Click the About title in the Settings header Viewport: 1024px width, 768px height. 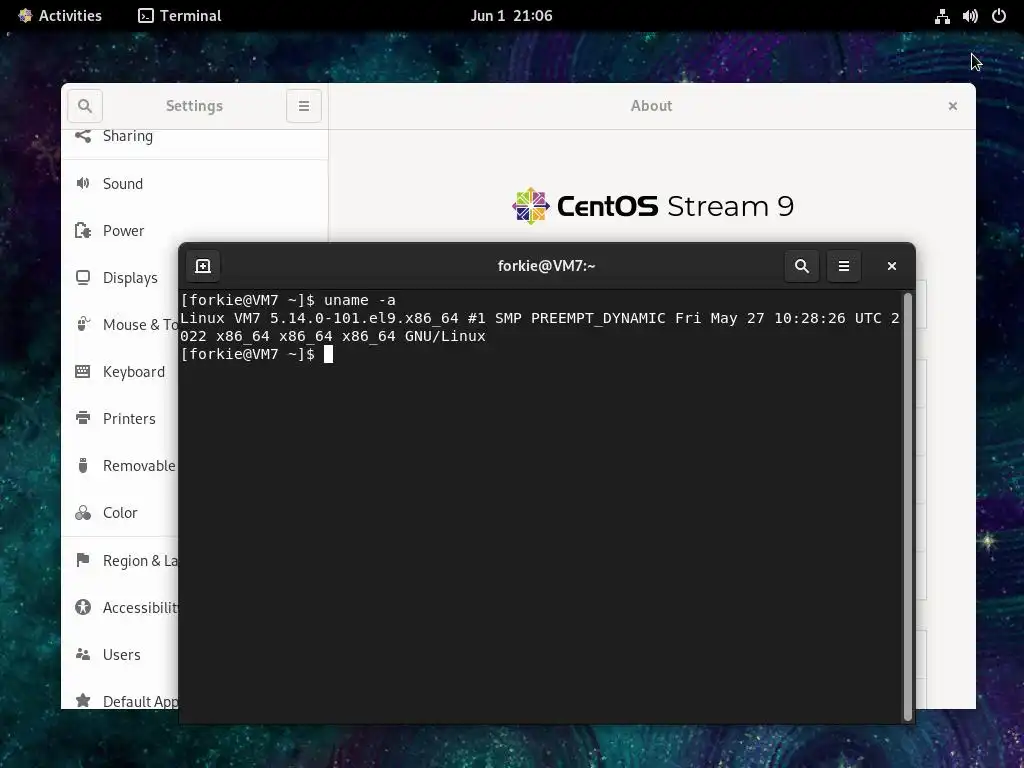[651, 106]
